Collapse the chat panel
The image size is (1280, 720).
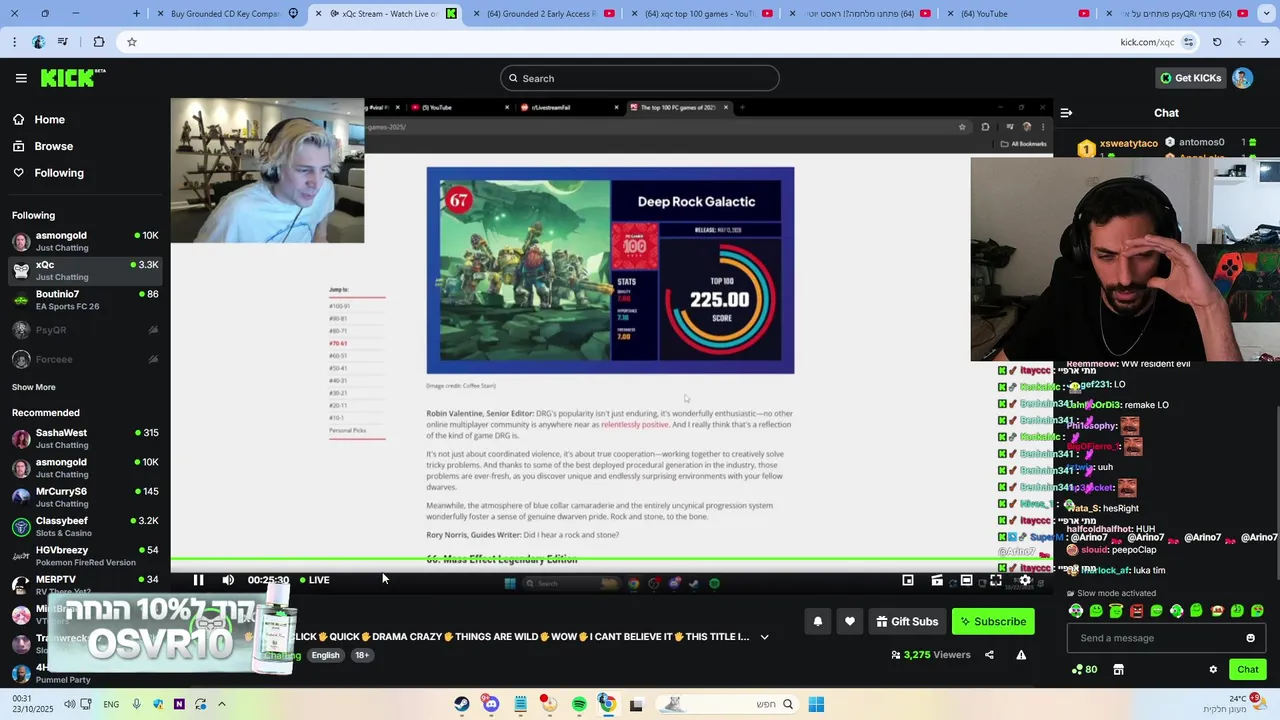[1066, 113]
